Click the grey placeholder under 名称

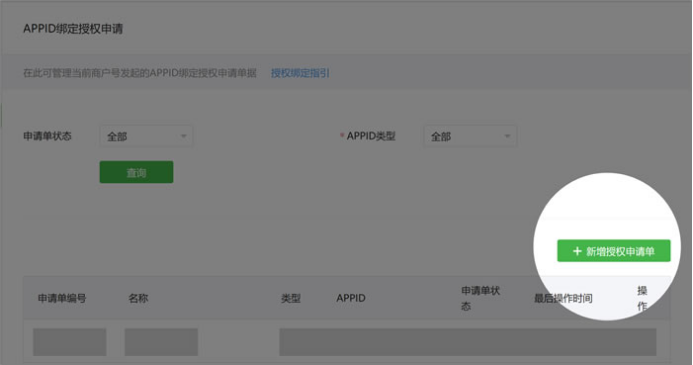click(161, 342)
